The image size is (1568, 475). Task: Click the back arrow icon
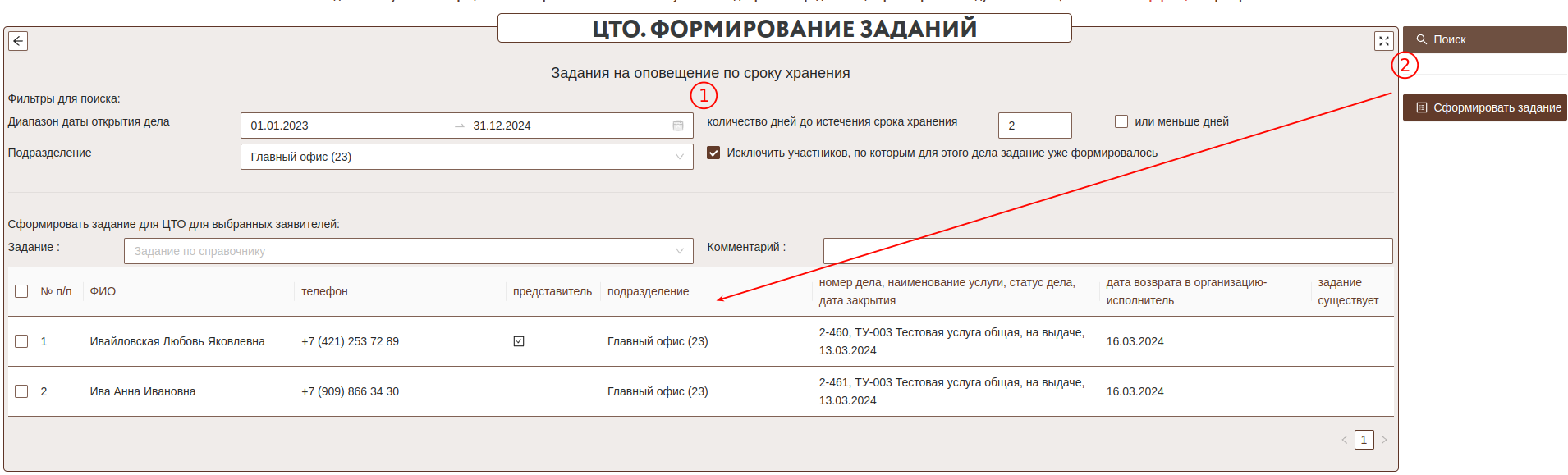pyautogui.click(x=18, y=41)
